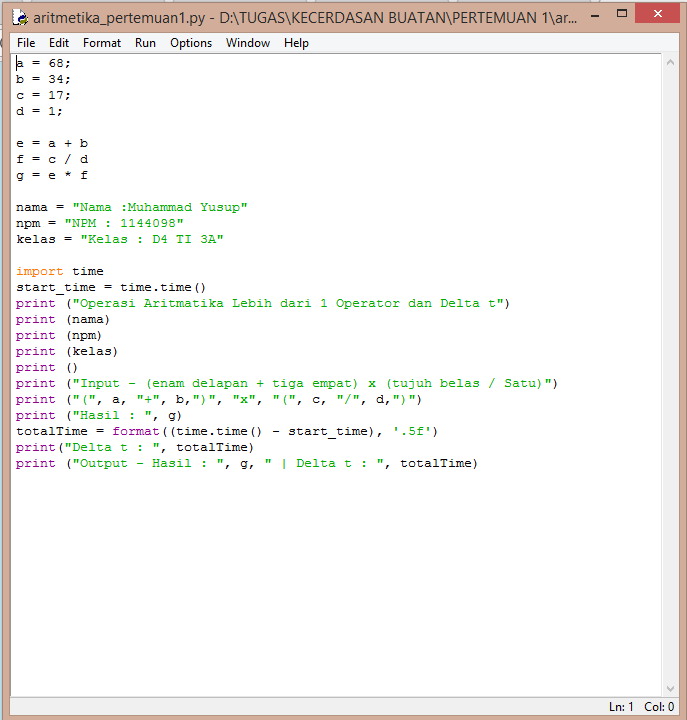
Task: Place cursor on 'g = e * f'
Action: point(52,175)
